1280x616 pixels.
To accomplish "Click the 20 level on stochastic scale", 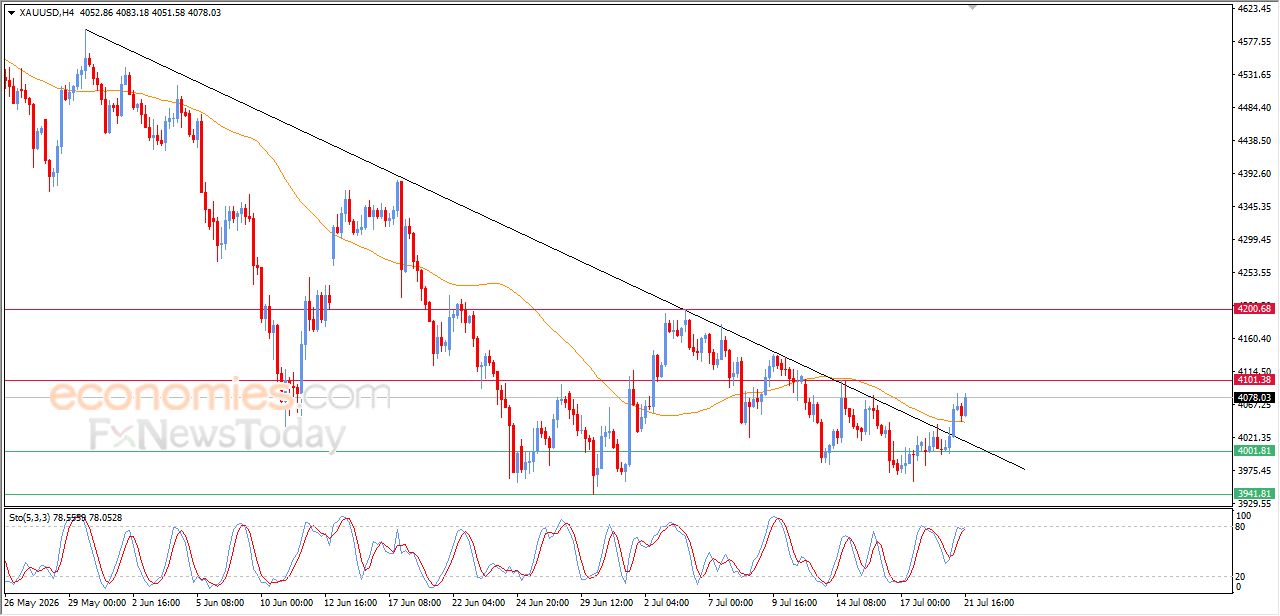I will pyautogui.click(x=1243, y=575).
